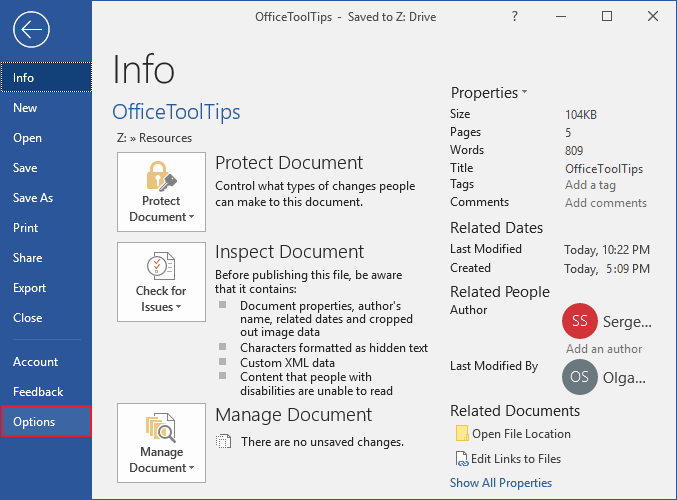Click 'There are no unsaved changes.' text
The width and height of the screenshot is (677, 500).
click(323, 442)
